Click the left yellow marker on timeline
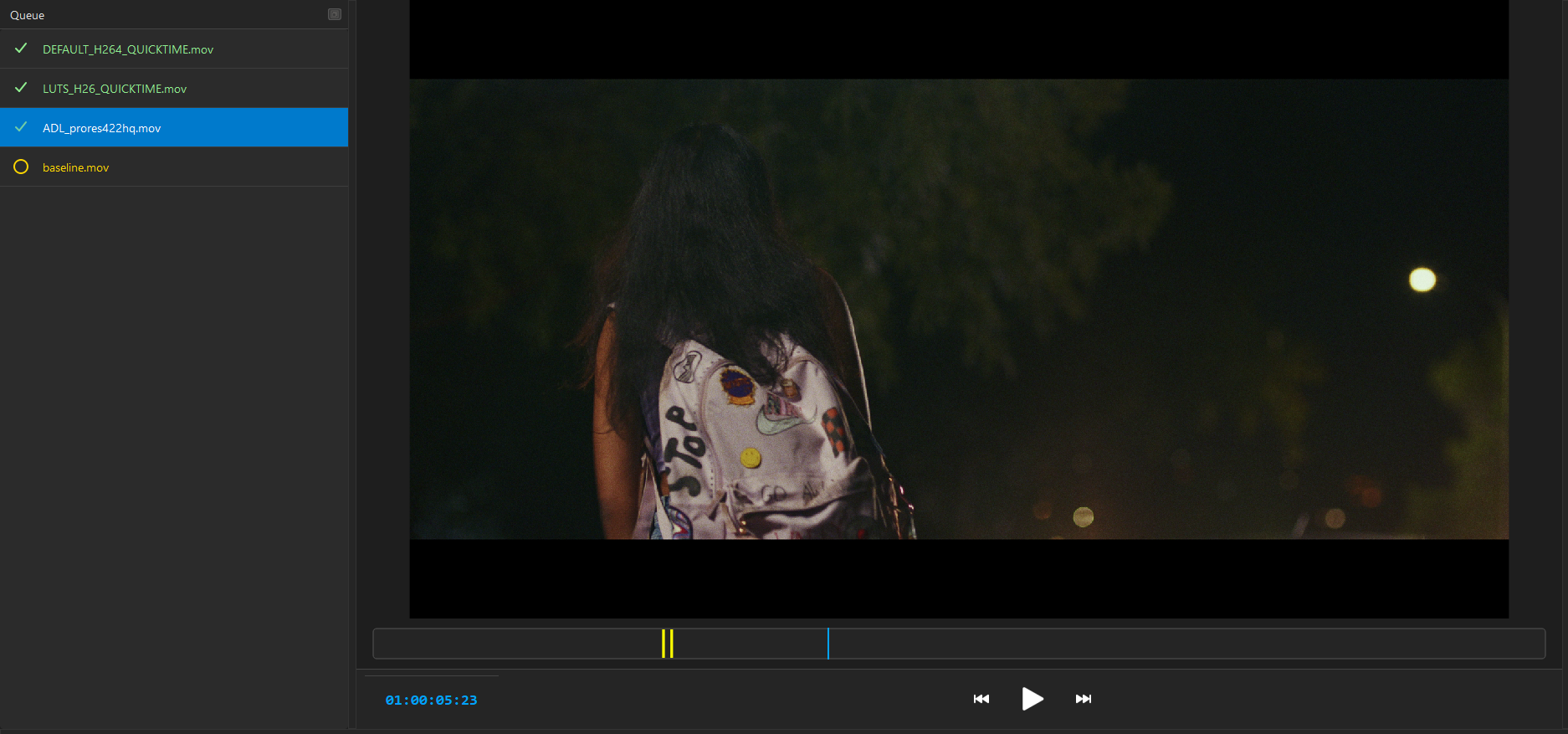The image size is (1568, 734). point(664,644)
